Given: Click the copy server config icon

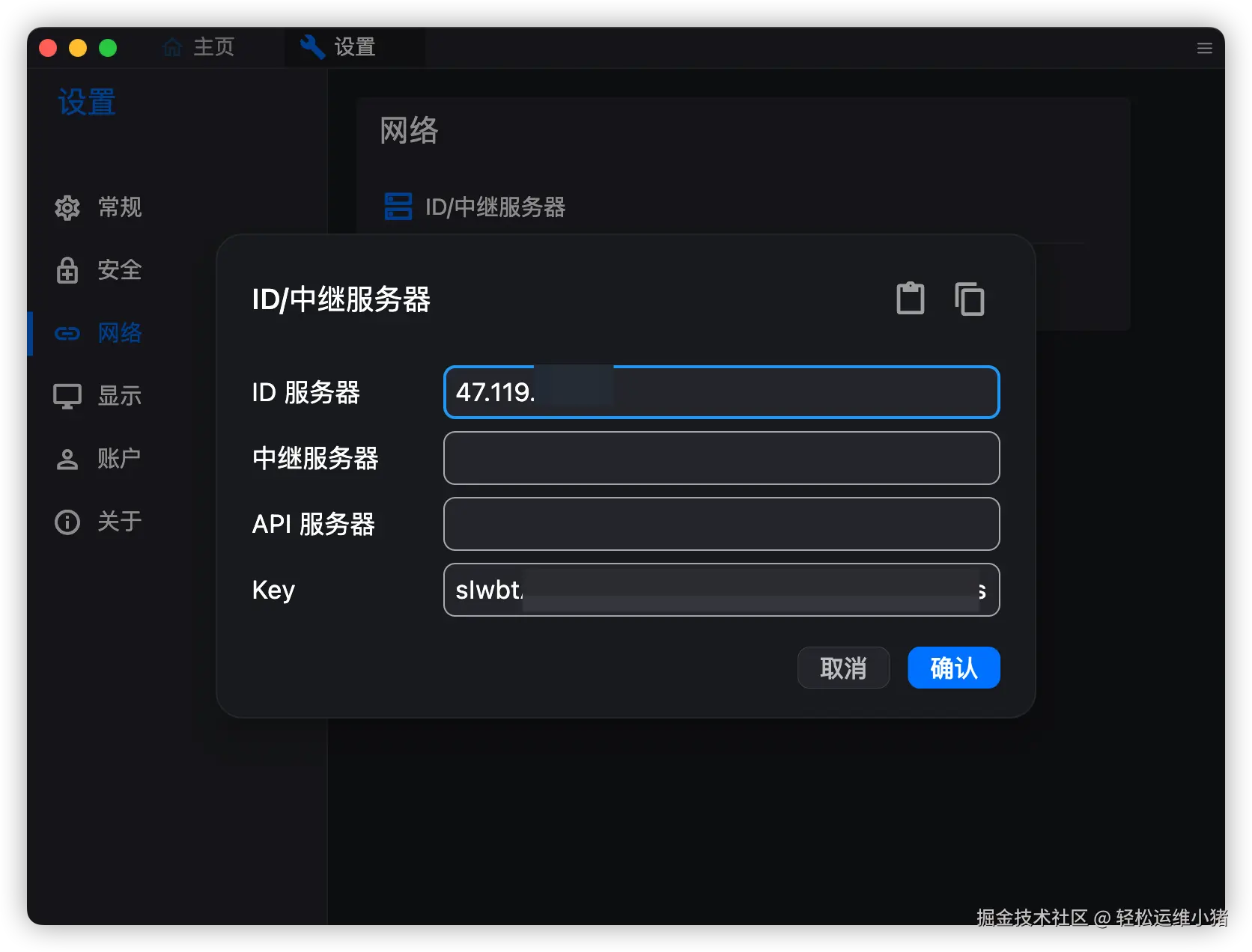Looking at the screenshot, I should (x=969, y=299).
